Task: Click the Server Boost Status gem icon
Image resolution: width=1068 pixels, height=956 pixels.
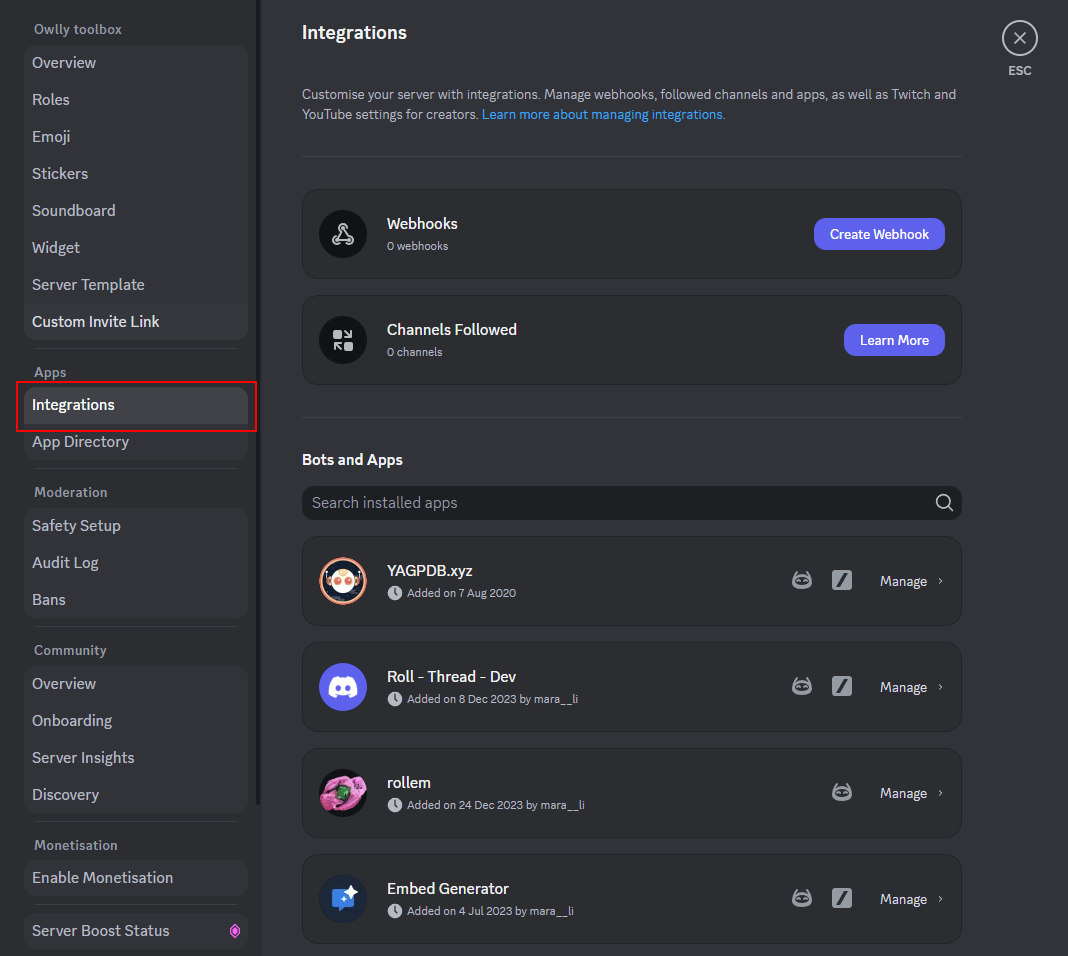Action: [x=235, y=931]
